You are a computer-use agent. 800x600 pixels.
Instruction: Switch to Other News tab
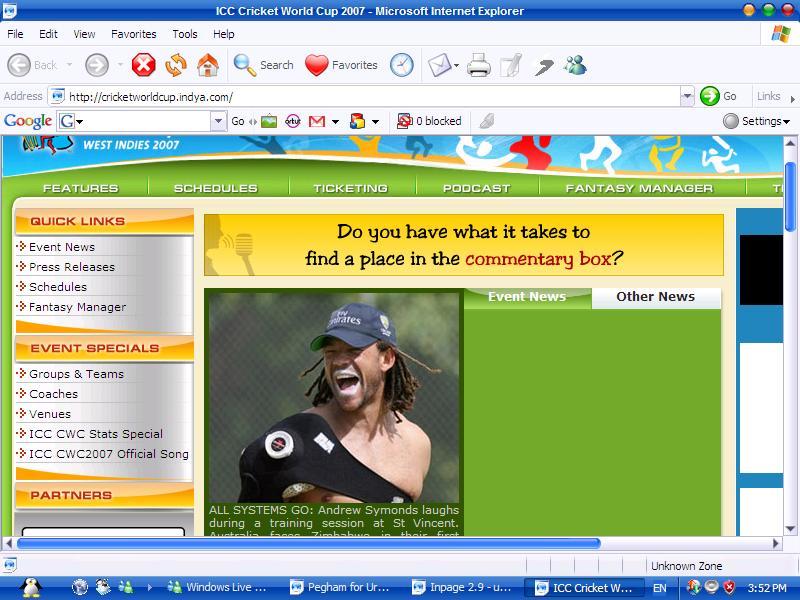pos(656,297)
